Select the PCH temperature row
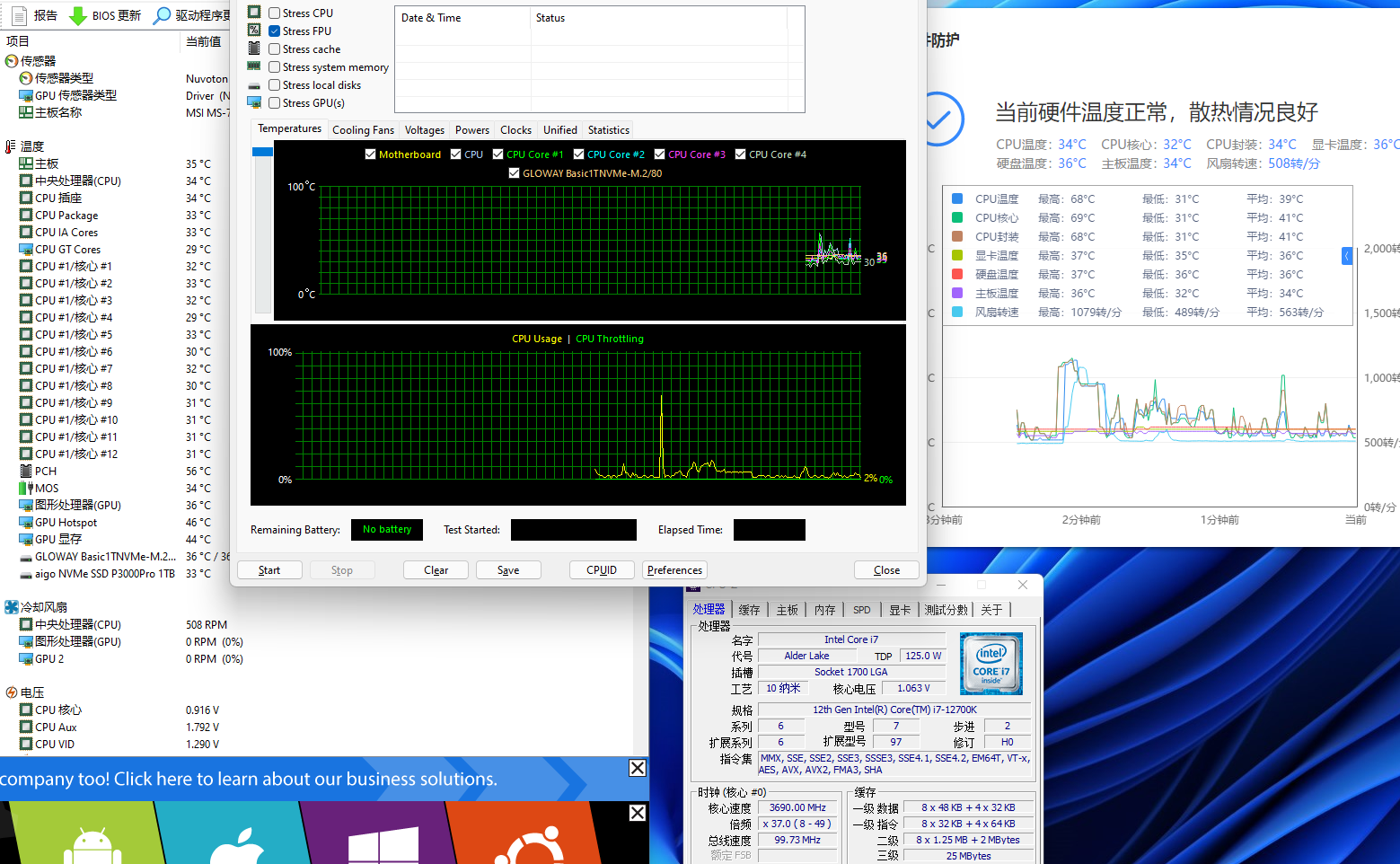 (46, 471)
